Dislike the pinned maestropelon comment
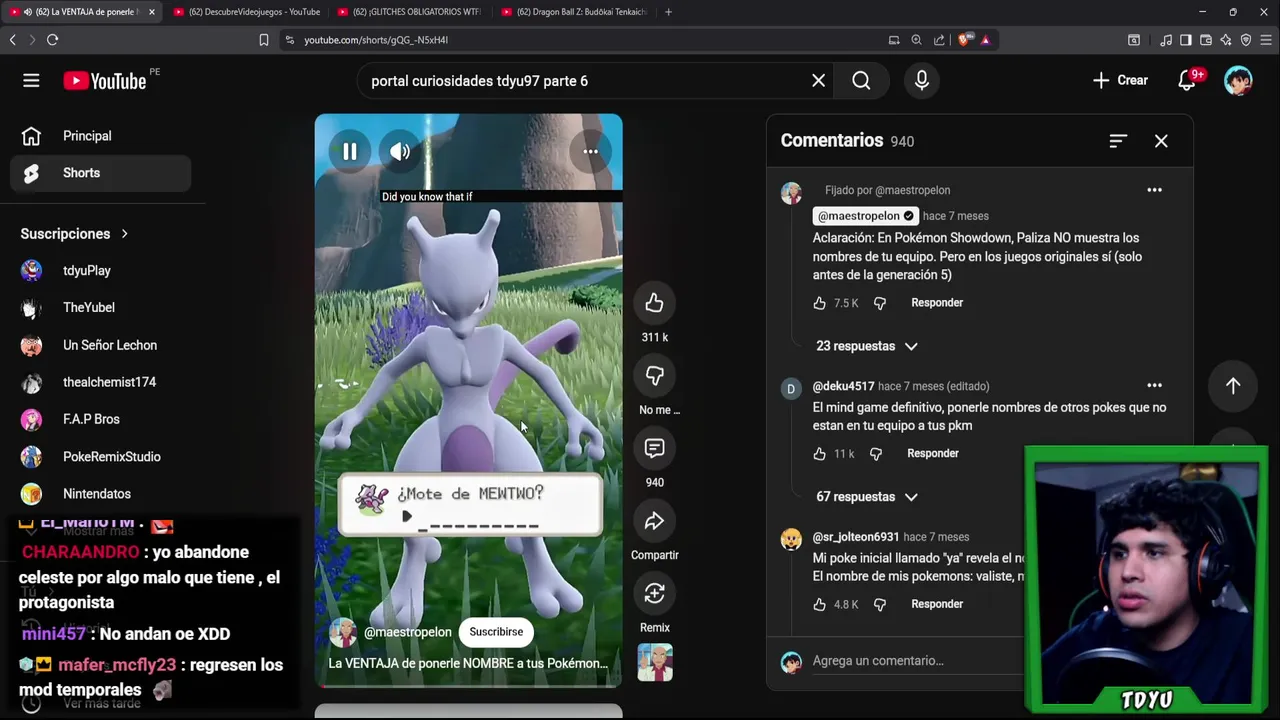This screenshot has width=1280, height=720. point(880,303)
